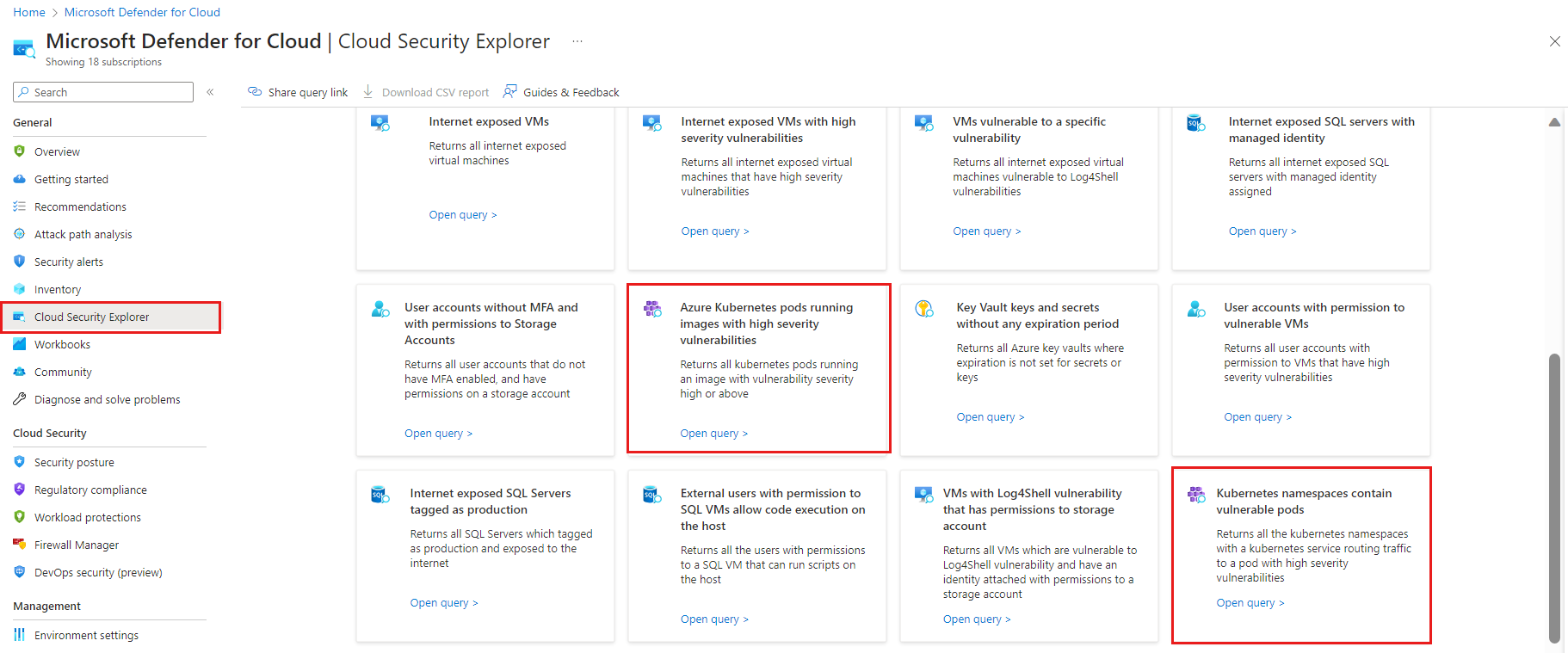
Task: Go to Regulatory compliance page
Action: [90, 490]
